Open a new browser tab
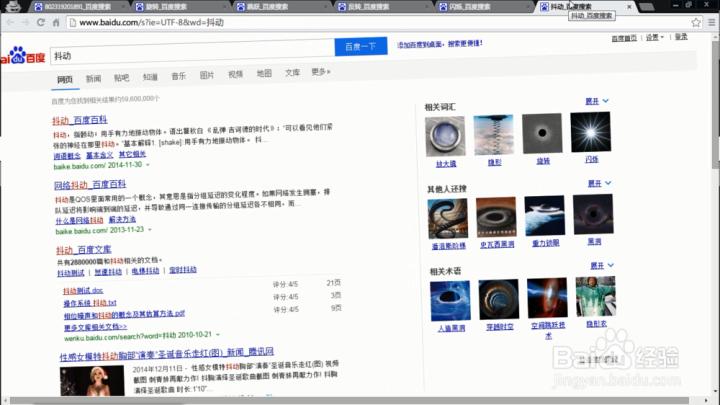 pyautogui.click(x=647, y=6)
